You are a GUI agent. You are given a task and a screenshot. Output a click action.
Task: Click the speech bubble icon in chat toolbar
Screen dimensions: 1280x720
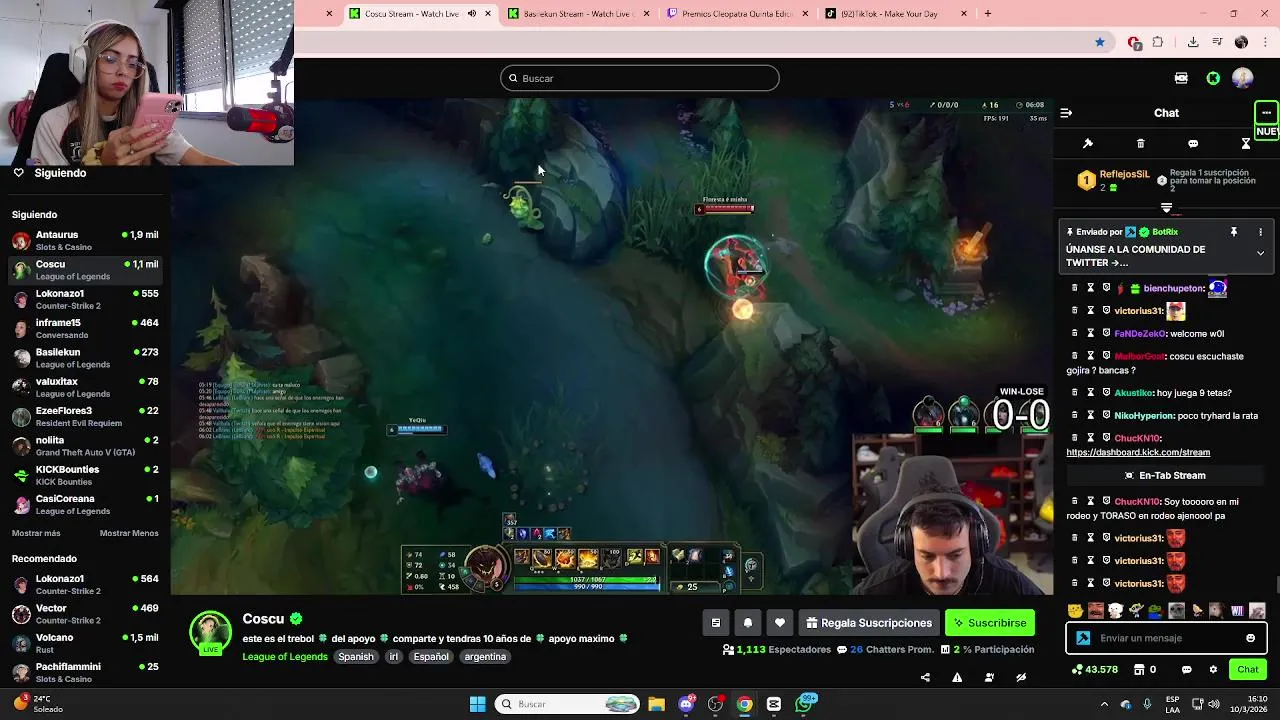tap(1193, 144)
